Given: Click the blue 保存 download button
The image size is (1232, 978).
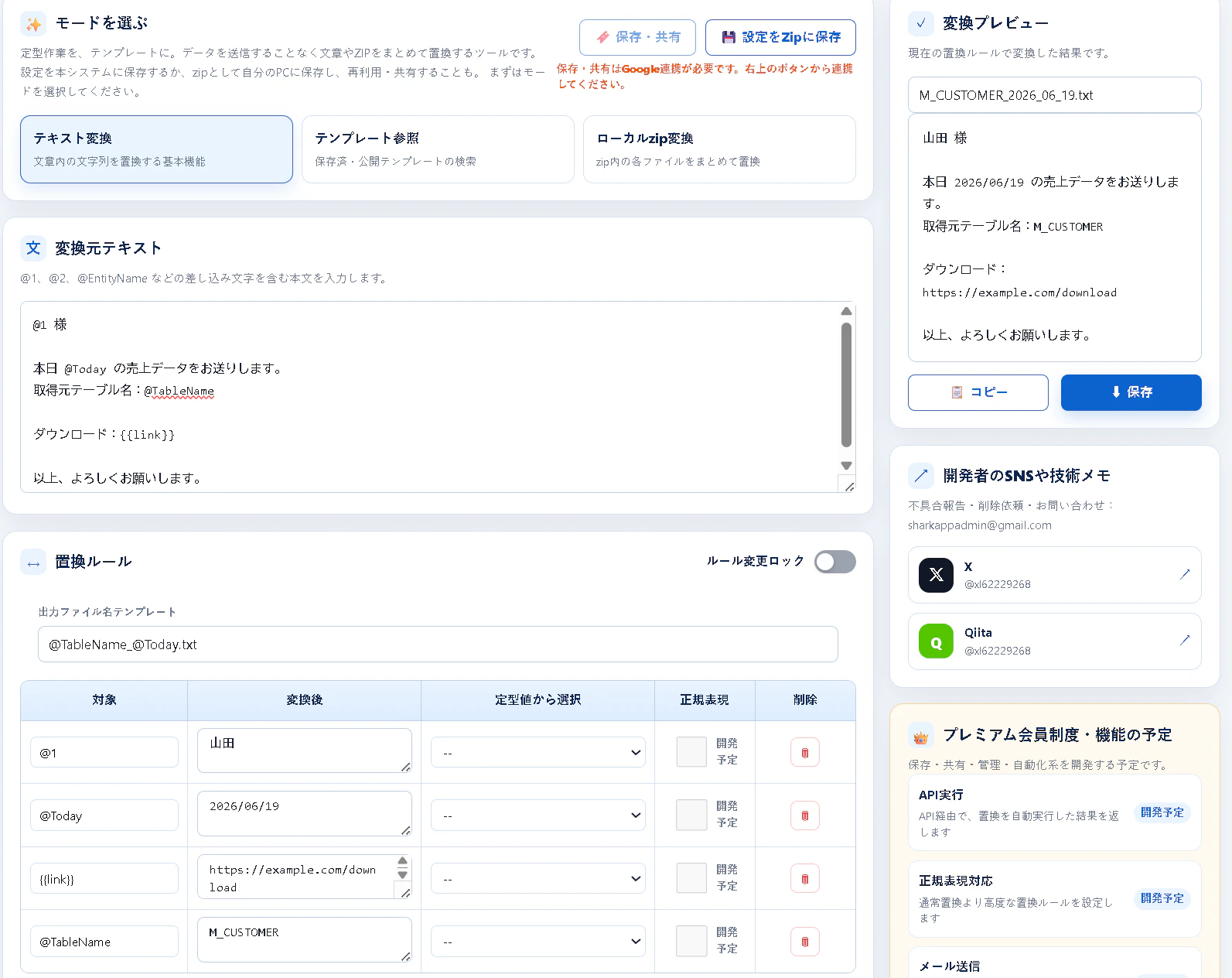Looking at the screenshot, I should (1131, 392).
